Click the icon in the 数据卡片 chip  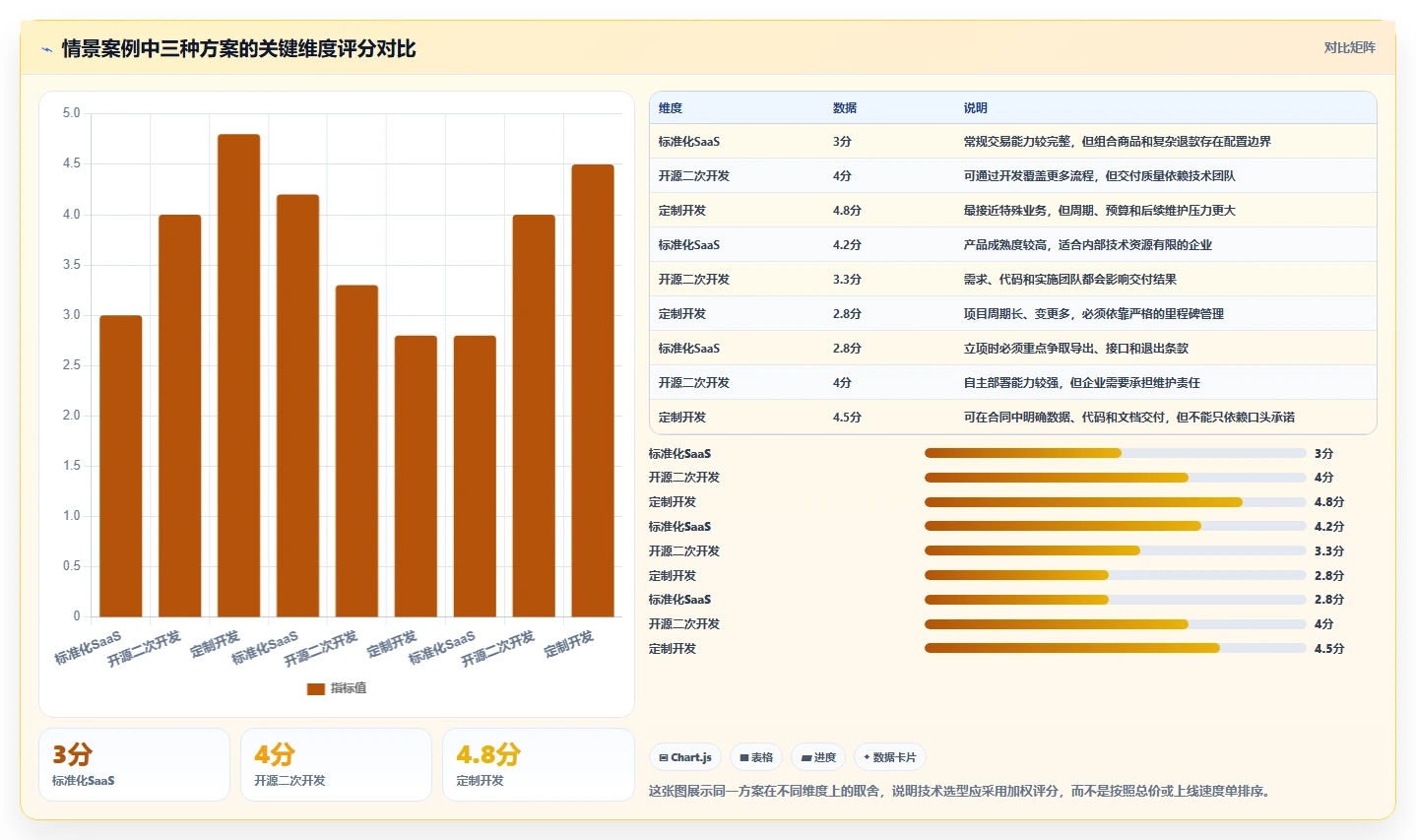[867, 757]
